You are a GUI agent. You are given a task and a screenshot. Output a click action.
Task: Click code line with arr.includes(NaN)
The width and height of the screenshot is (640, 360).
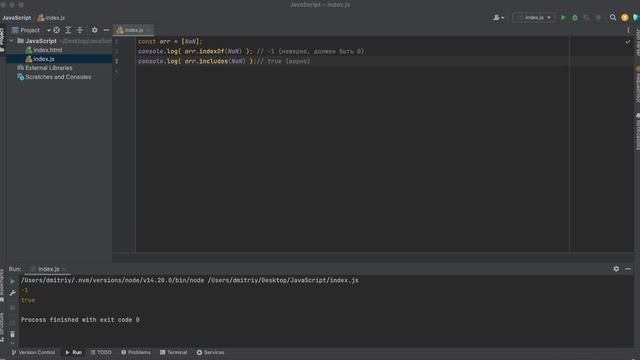[x=224, y=61]
